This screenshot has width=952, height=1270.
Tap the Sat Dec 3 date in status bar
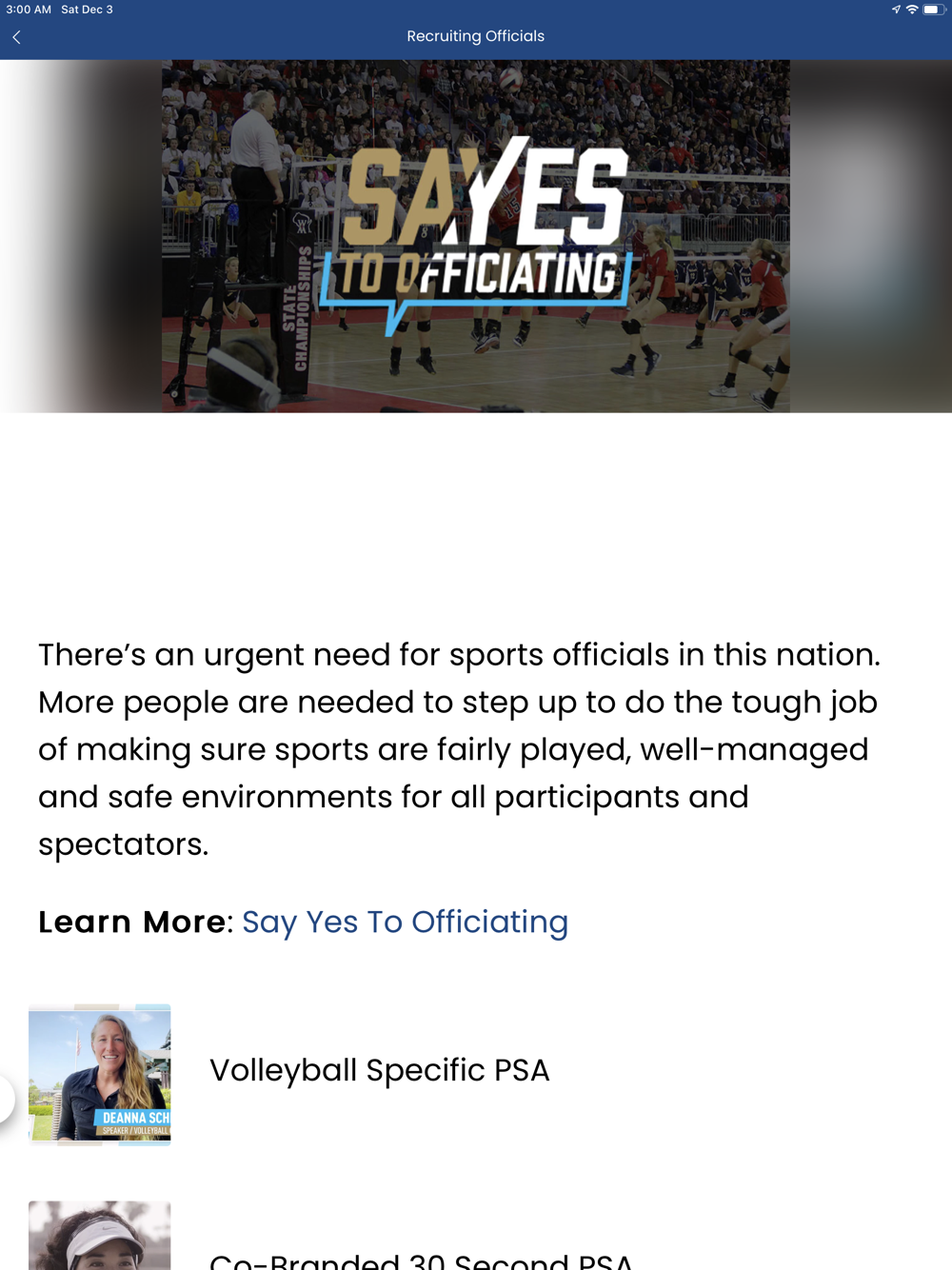(87, 10)
